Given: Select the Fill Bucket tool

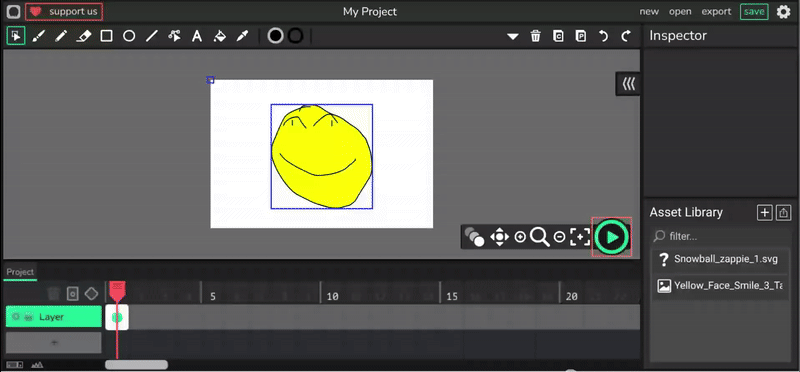Looking at the screenshot, I should coord(219,36).
